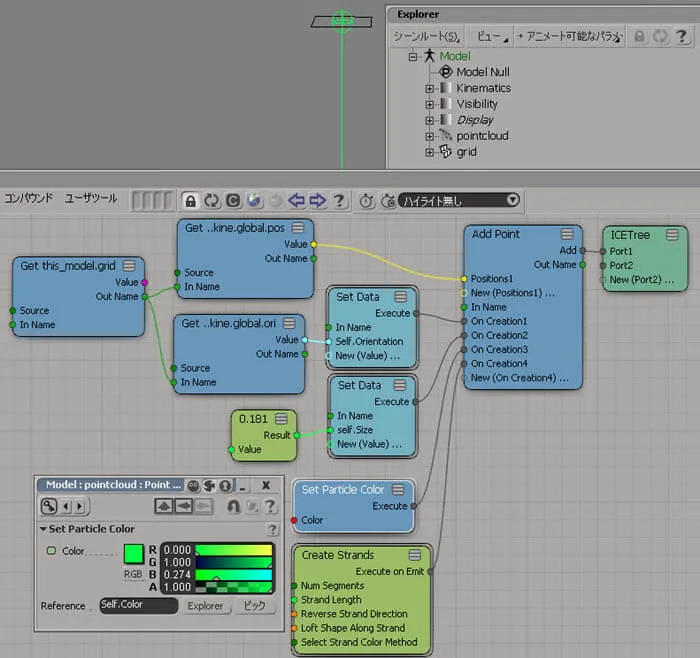Open the Add Point node menu icon
700x658 pixels.
[567, 234]
